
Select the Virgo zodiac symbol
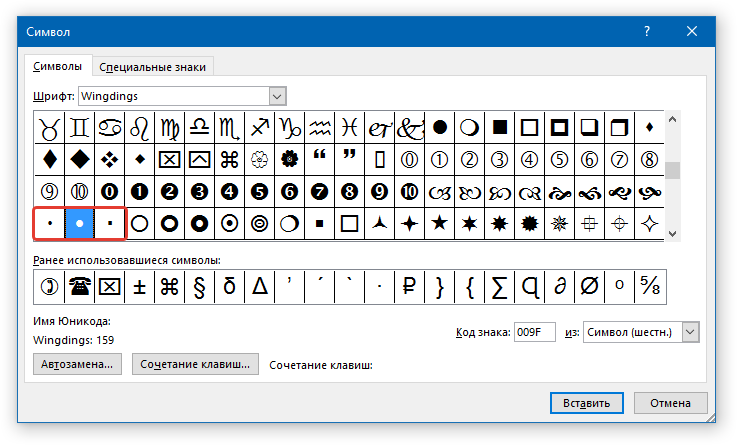pos(170,128)
